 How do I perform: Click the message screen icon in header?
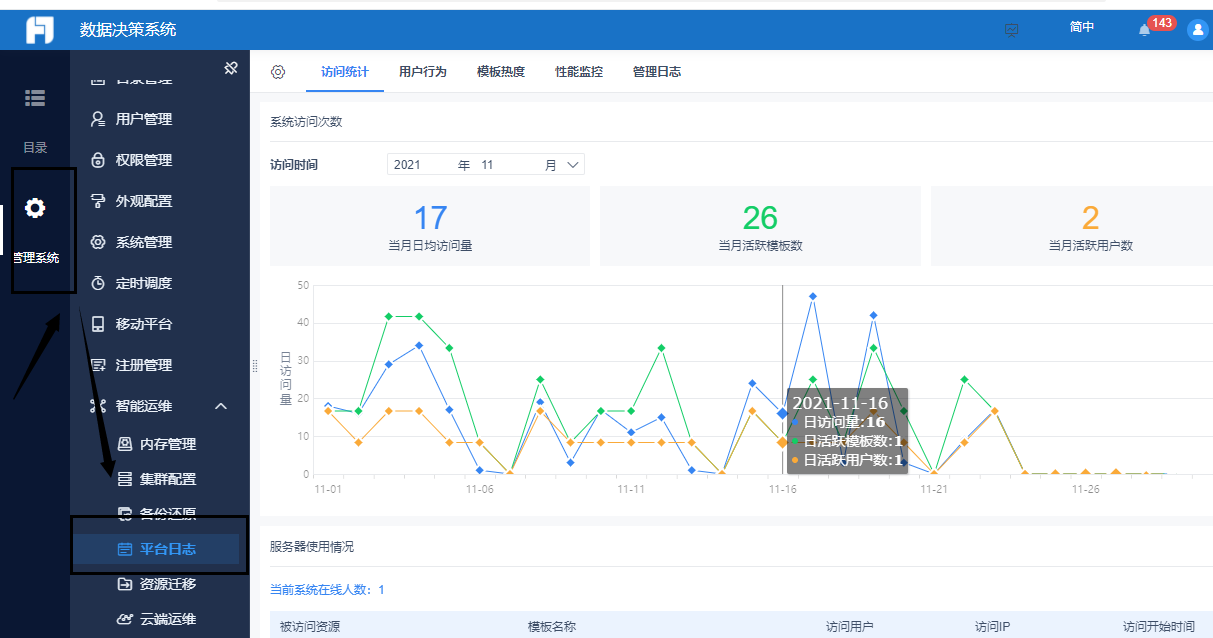1012,30
